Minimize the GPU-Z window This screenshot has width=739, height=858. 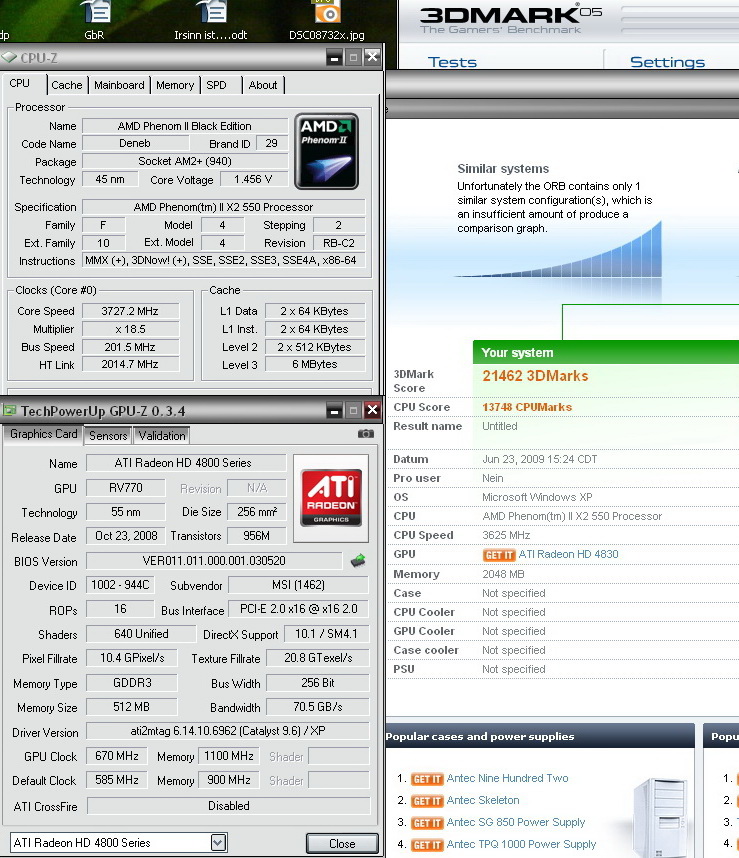[x=335, y=410]
